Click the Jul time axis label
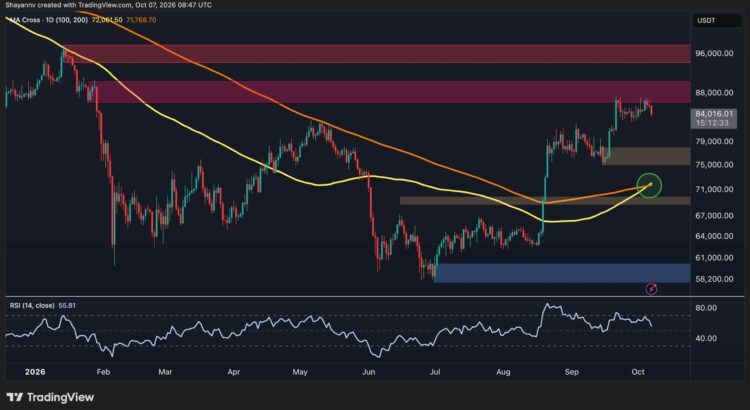This screenshot has height=410, width=750. click(436, 372)
